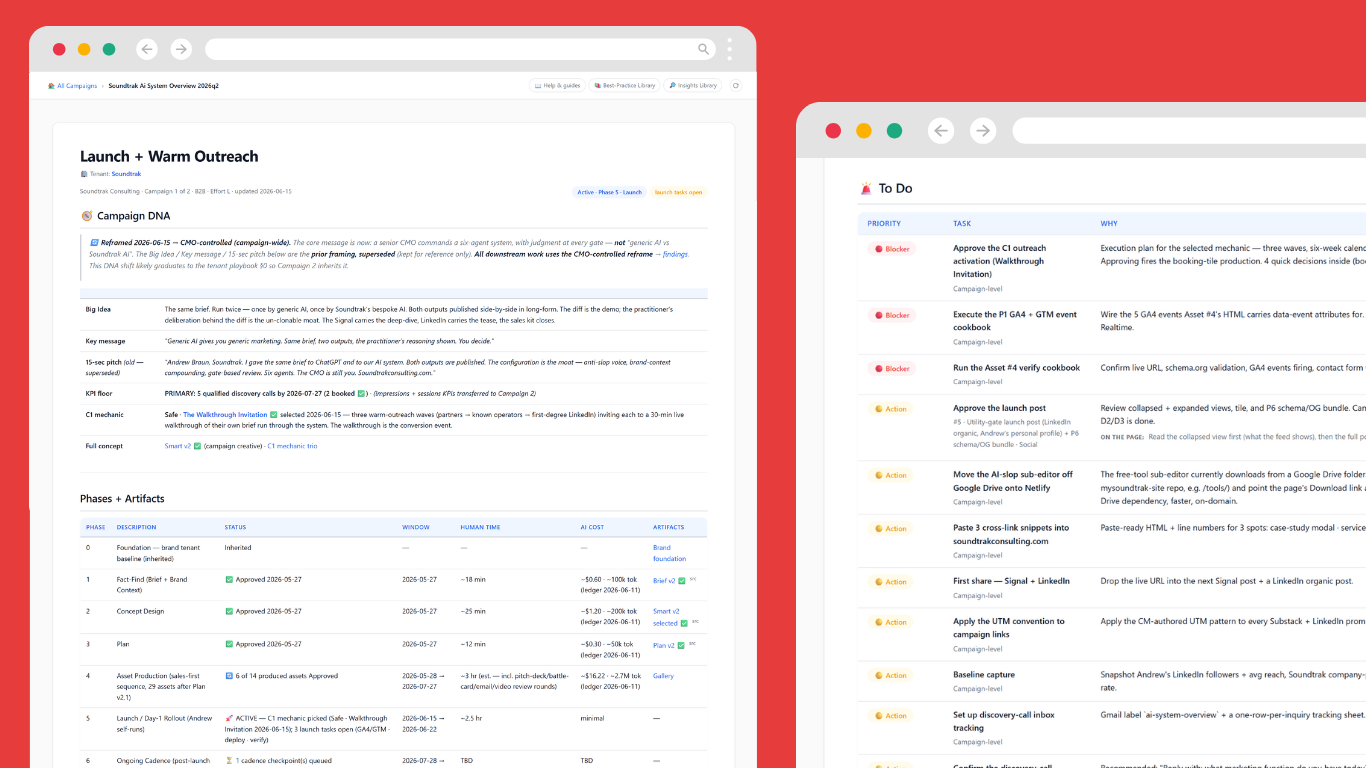Click green check icon beside Plan Approved status
1366x768 pixels.
229,644
